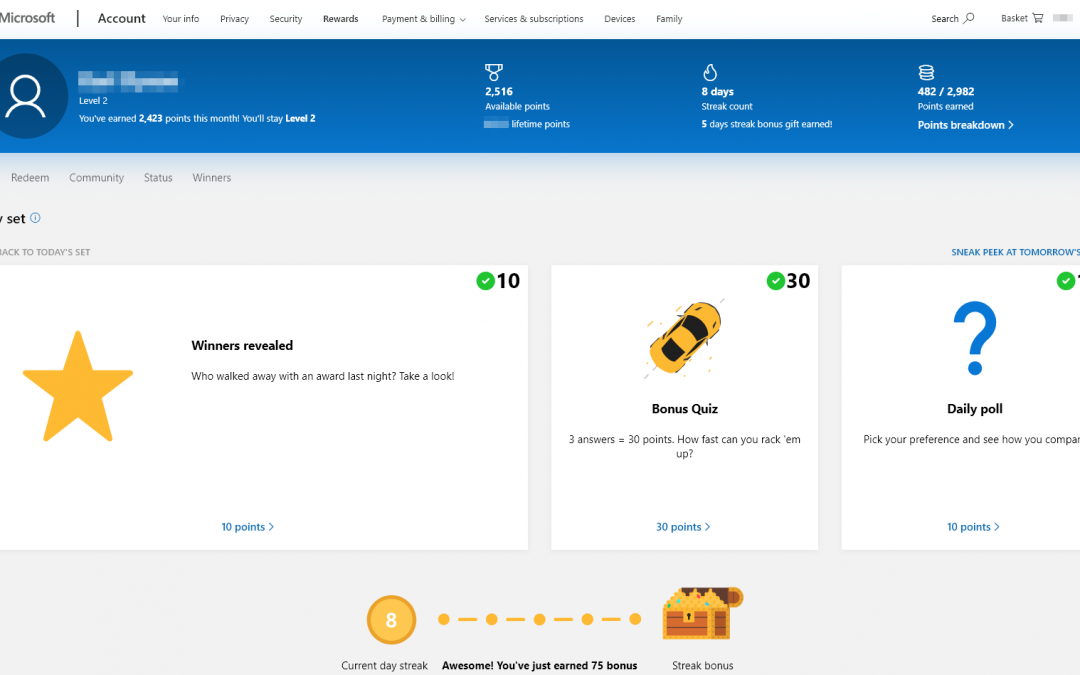Open the Privacy menu item
Screen dimensions: 1080x675
(x=234, y=19)
